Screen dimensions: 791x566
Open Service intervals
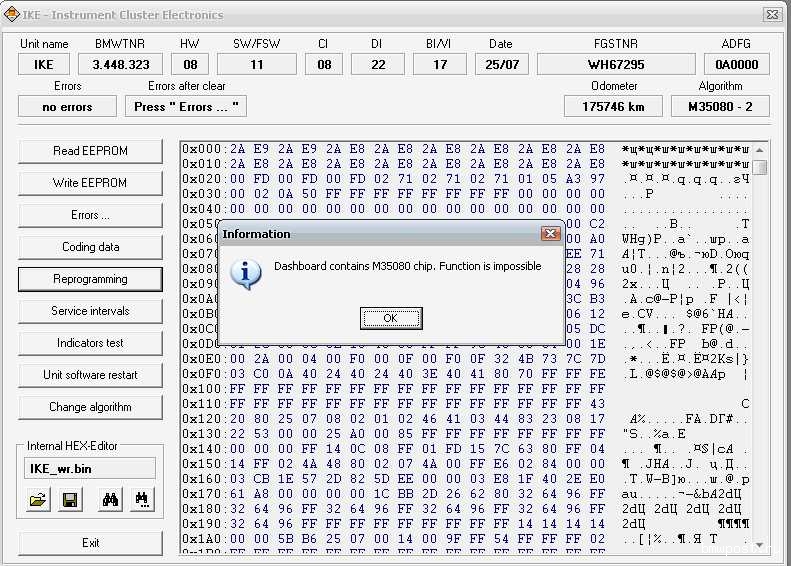[90, 311]
